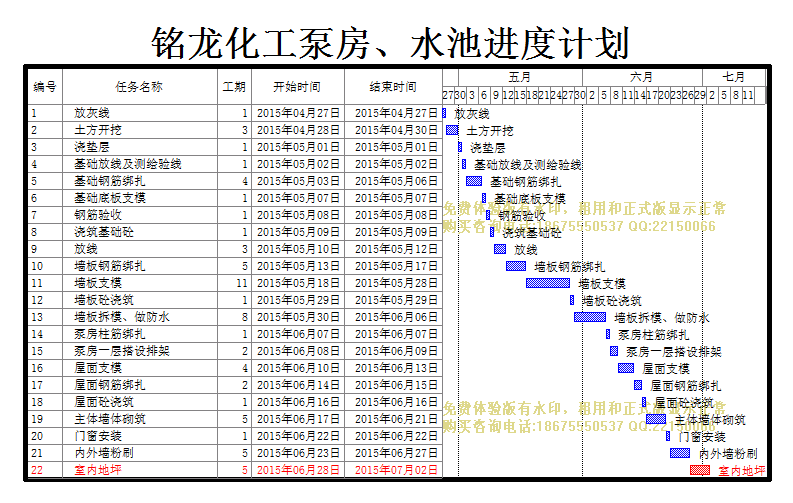Click the red Gantt bar for 室内地坪
Screen dimensions: 793x503
click(x=700, y=470)
